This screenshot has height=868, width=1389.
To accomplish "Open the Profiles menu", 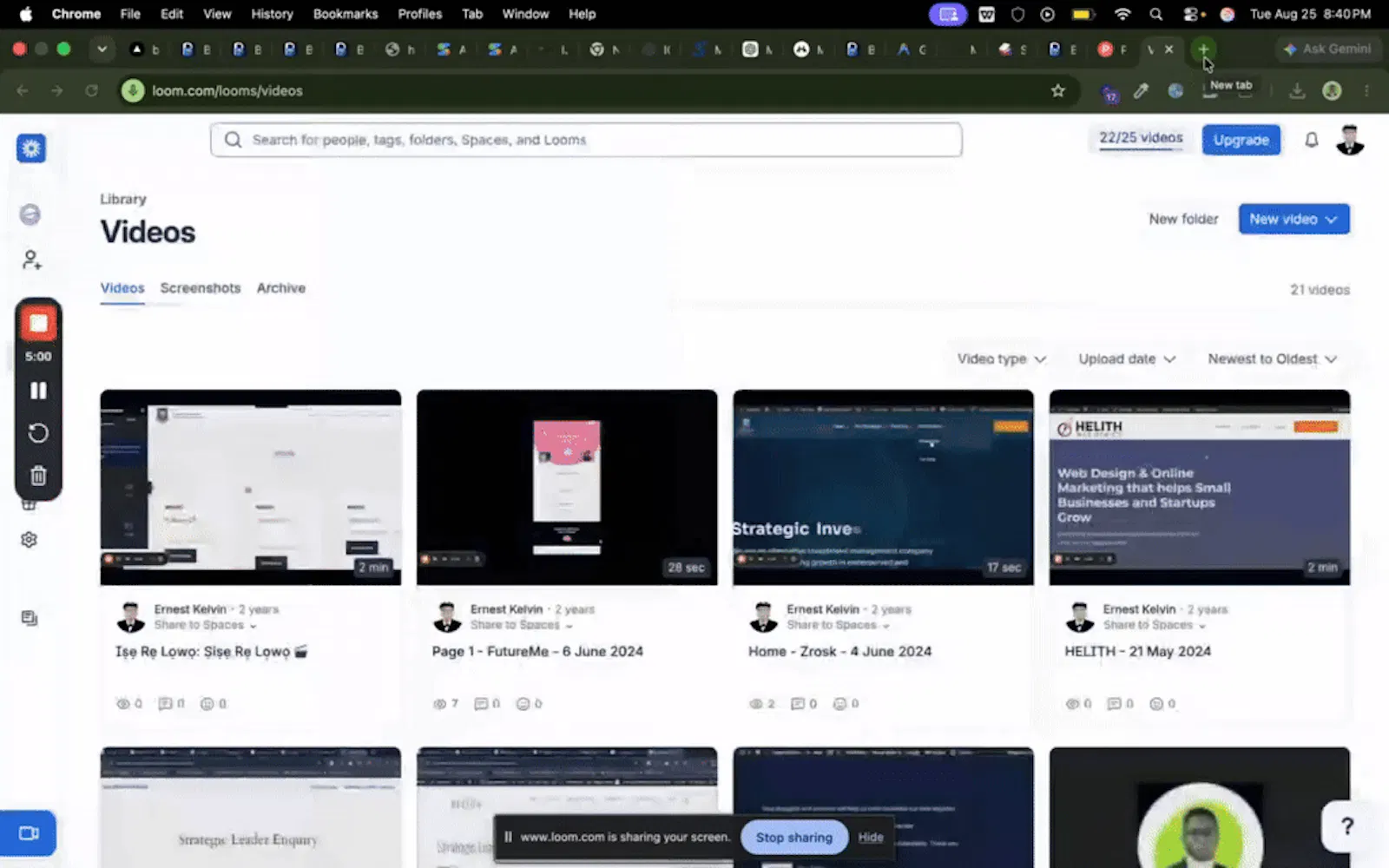I will [419, 14].
